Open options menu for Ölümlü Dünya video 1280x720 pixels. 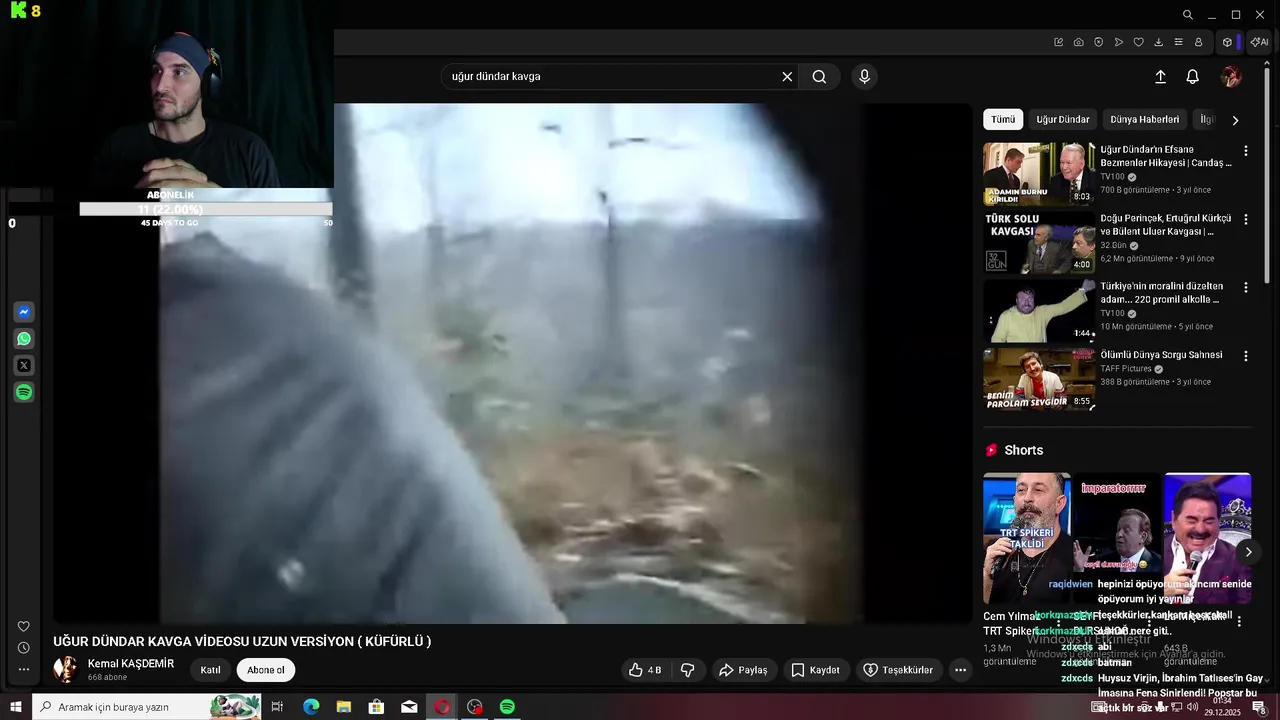tap(1246, 355)
